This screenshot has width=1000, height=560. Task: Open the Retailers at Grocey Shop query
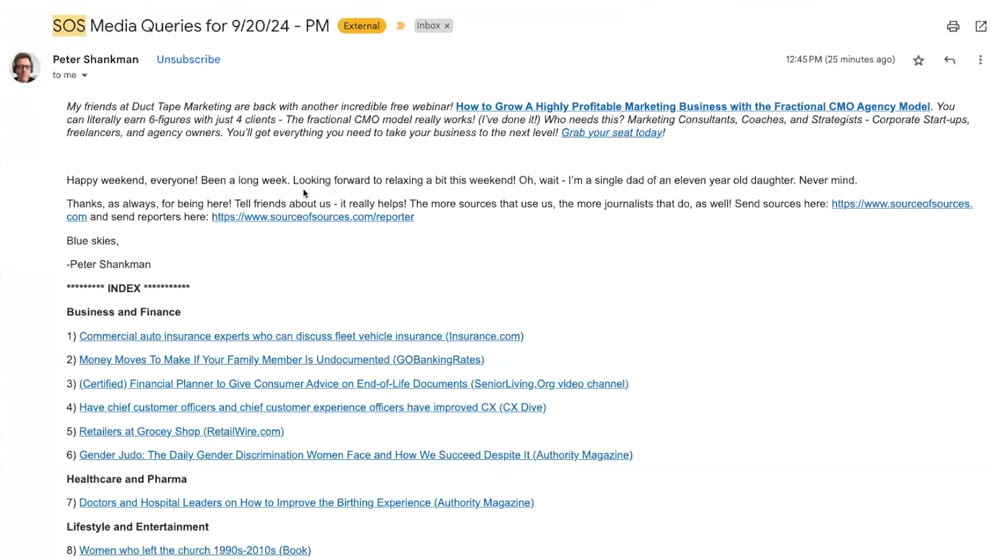(181, 432)
